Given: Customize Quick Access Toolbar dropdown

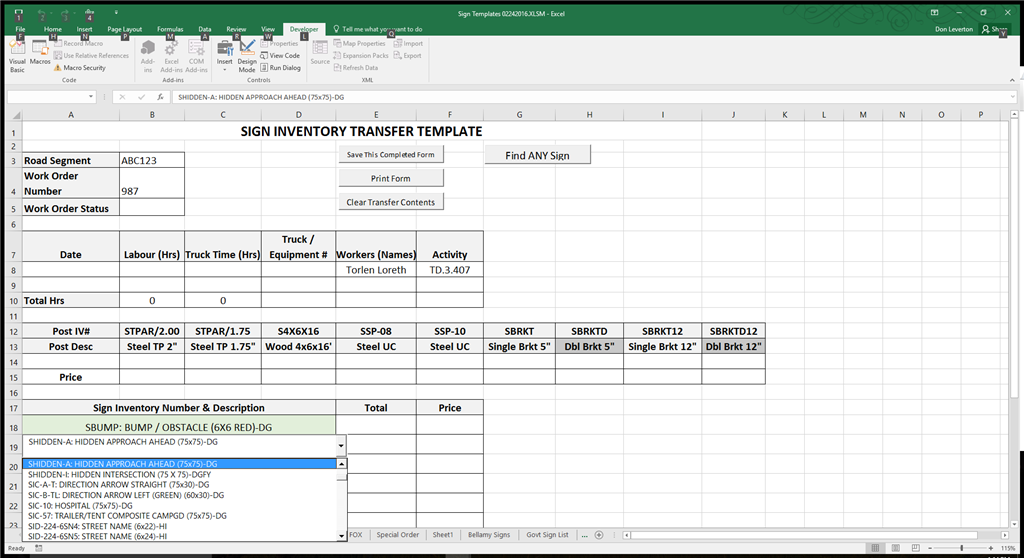Looking at the screenshot, I should click(x=116, y=12).
